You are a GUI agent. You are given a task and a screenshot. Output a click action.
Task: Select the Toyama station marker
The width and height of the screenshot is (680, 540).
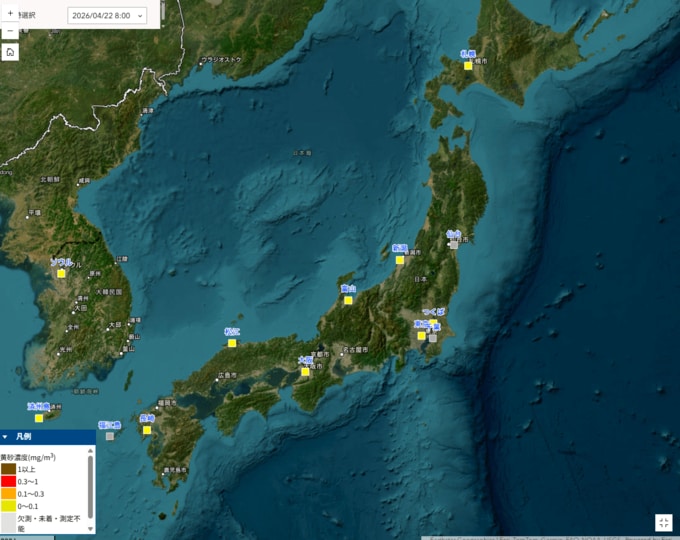[348, 300]
